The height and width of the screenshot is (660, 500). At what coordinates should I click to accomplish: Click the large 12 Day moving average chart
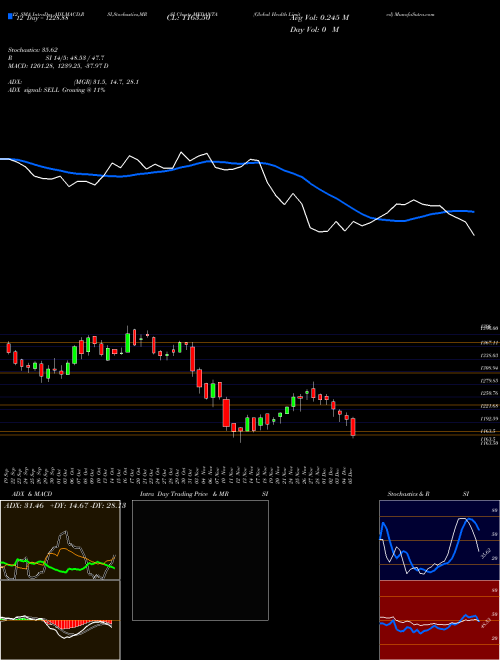(x=238, y=194)
